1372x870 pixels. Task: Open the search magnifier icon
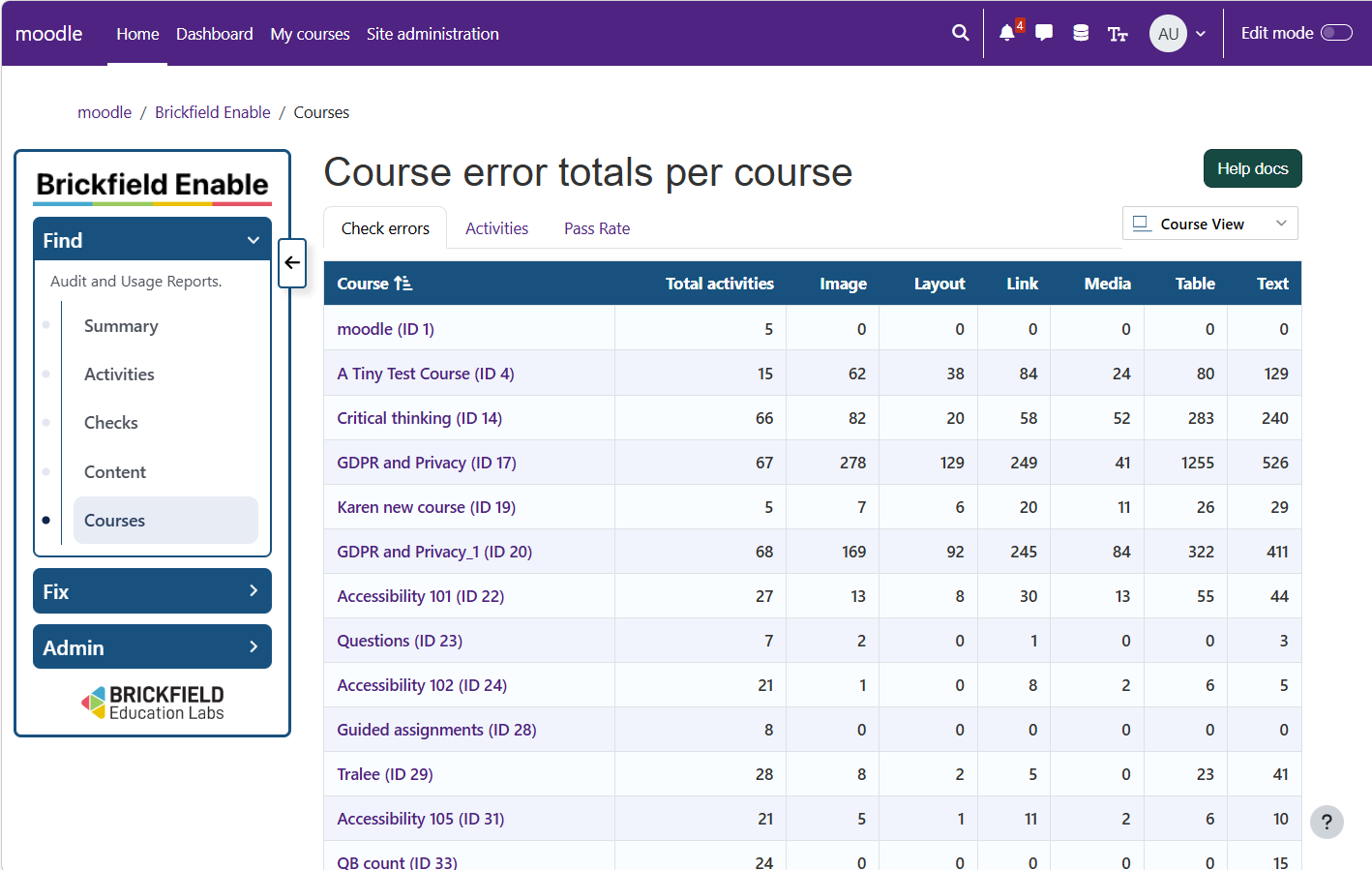[x=960, y=33]
